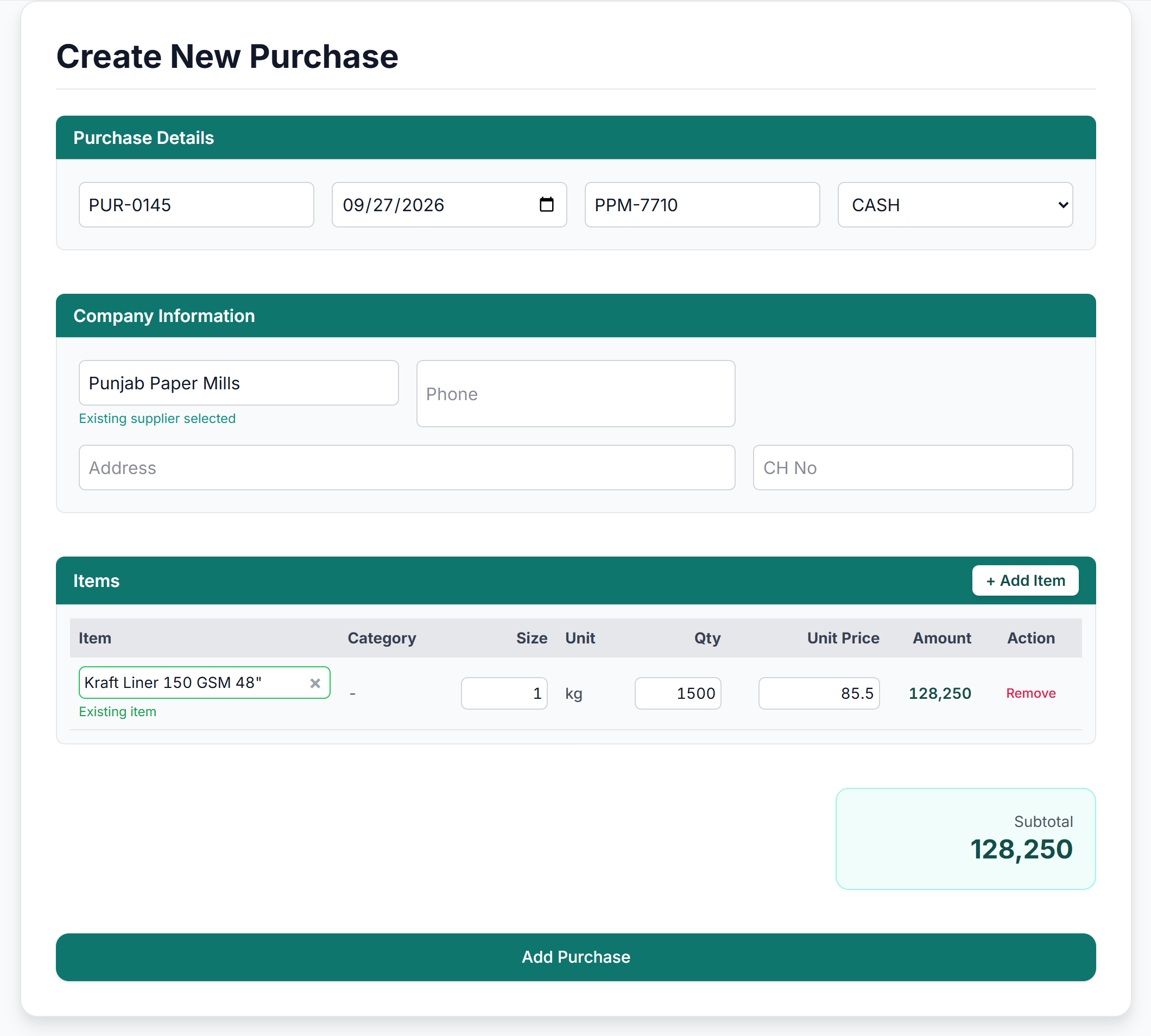Click the Company Information section header
The width and height of the screenshot is (1151, 1036).
pos(575,316)
